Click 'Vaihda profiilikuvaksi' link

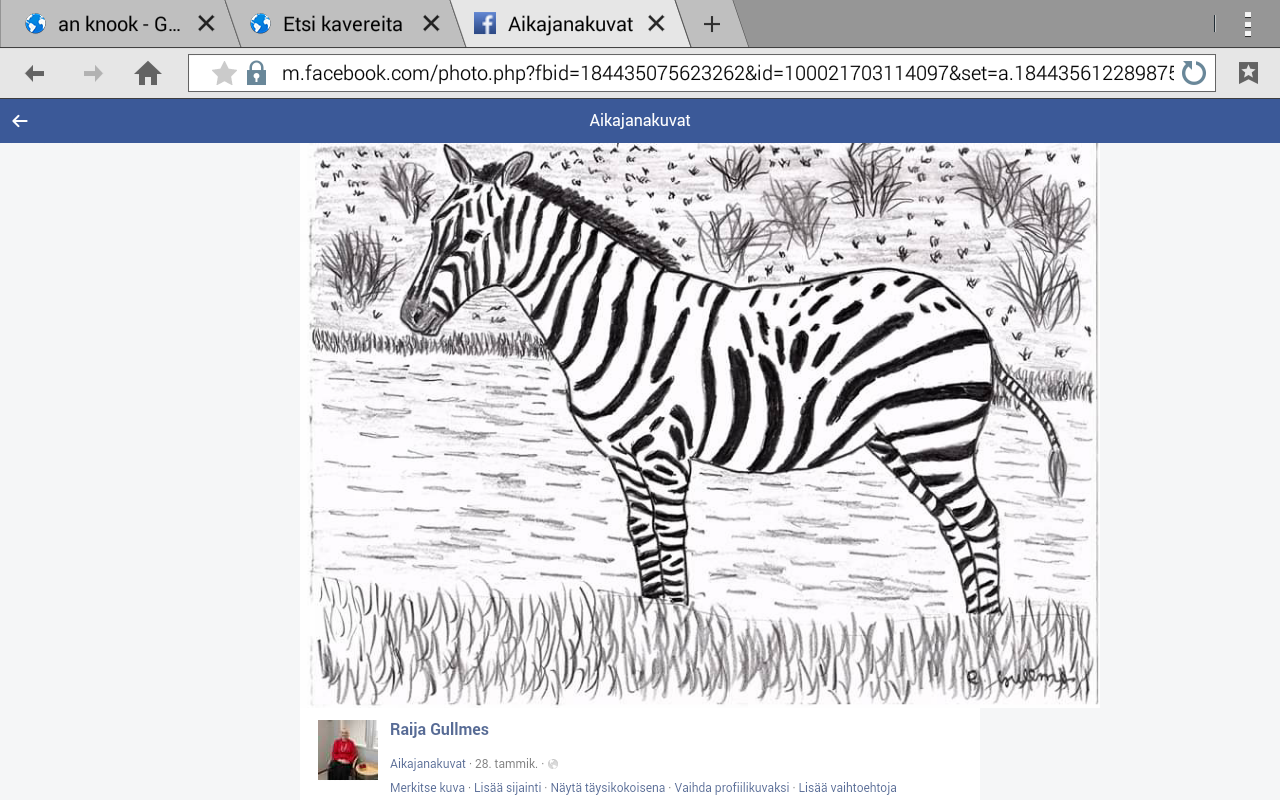tap(732, 788)
